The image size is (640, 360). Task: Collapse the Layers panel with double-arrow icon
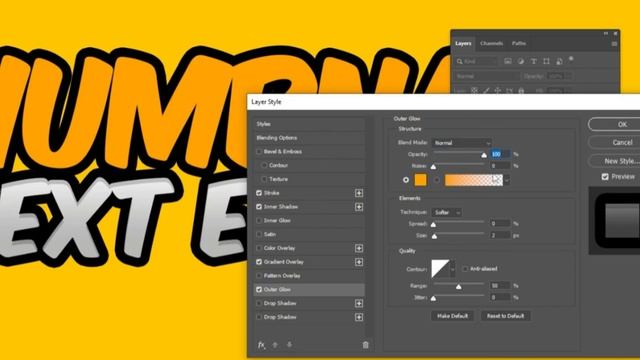(x=606, y=33)
